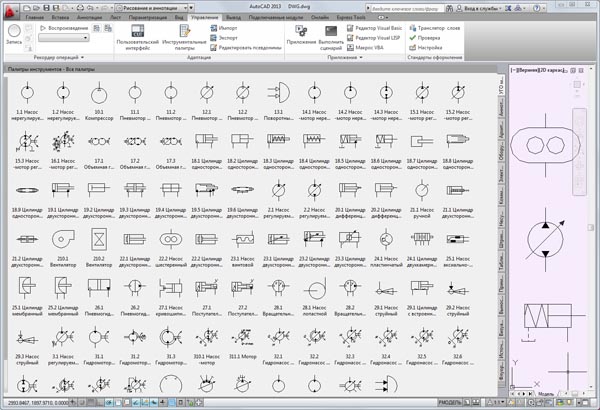Click the Экспорт button

tap(225, 37)
